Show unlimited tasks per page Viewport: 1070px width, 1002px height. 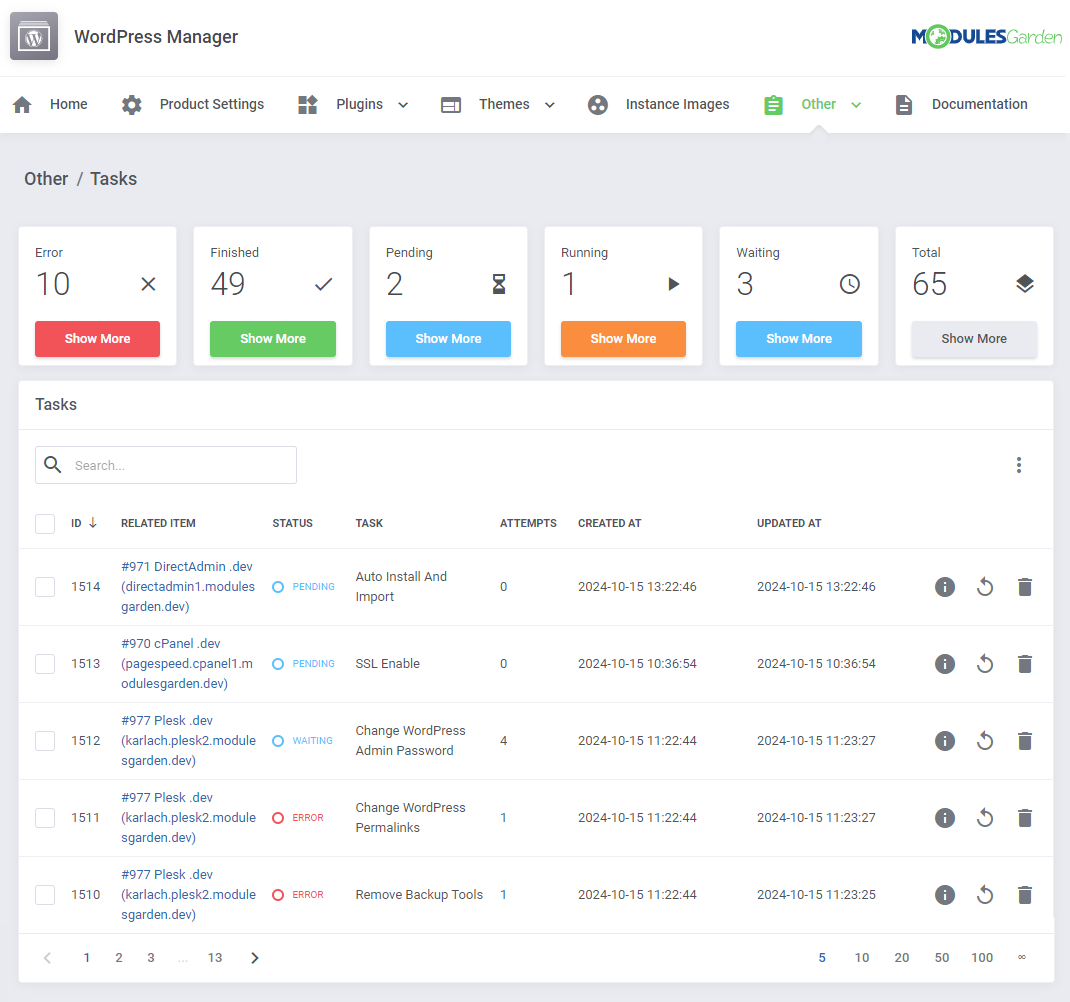click(x=1022, y=958)
